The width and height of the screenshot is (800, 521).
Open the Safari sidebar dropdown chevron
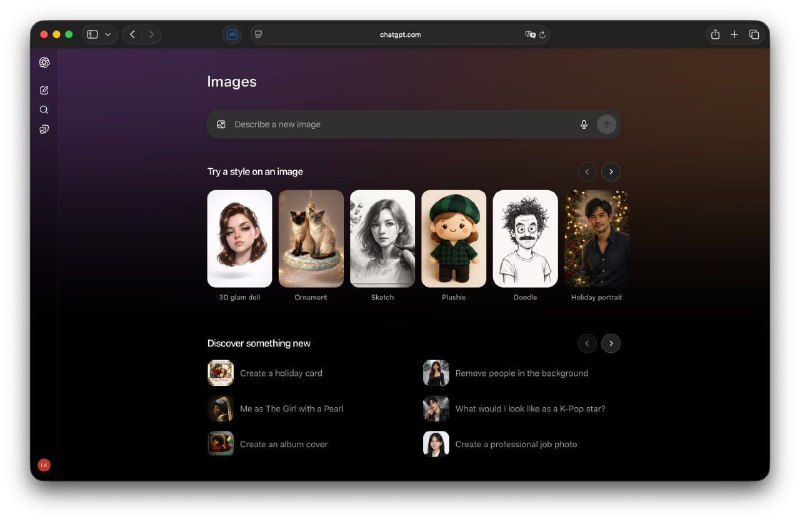click(x=108, y=34)
